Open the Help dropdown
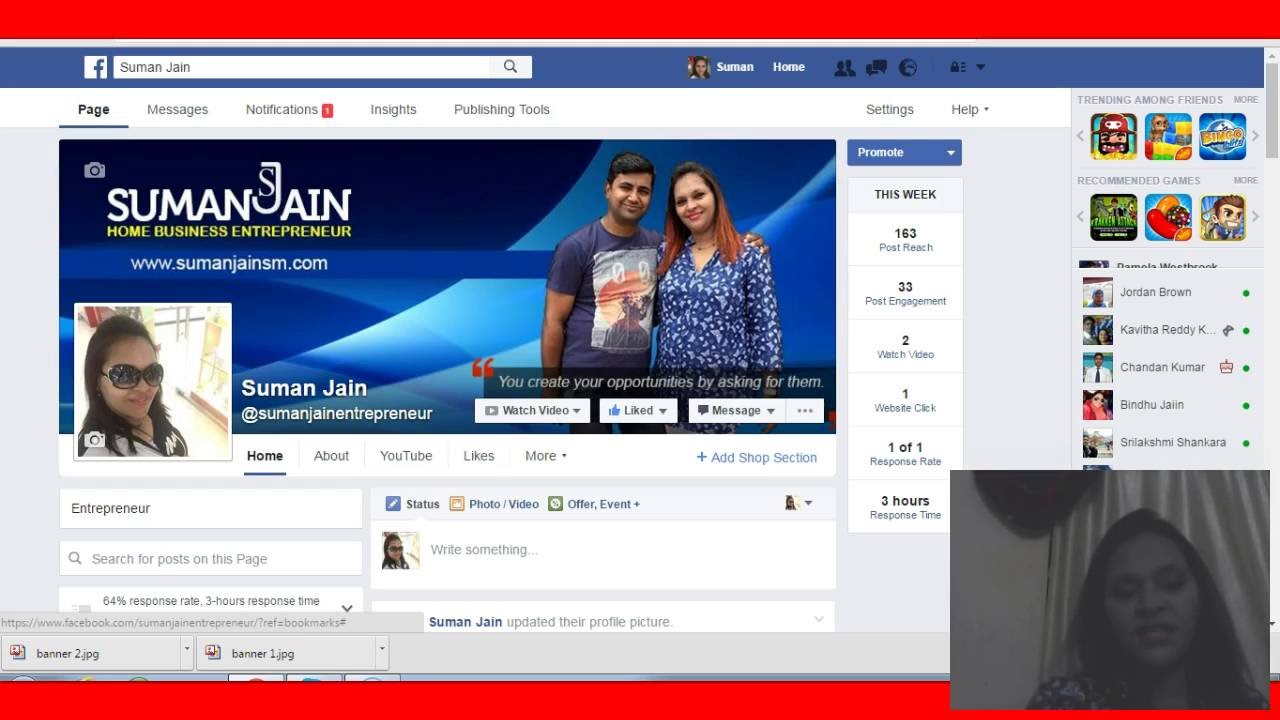 pos(969,109)
